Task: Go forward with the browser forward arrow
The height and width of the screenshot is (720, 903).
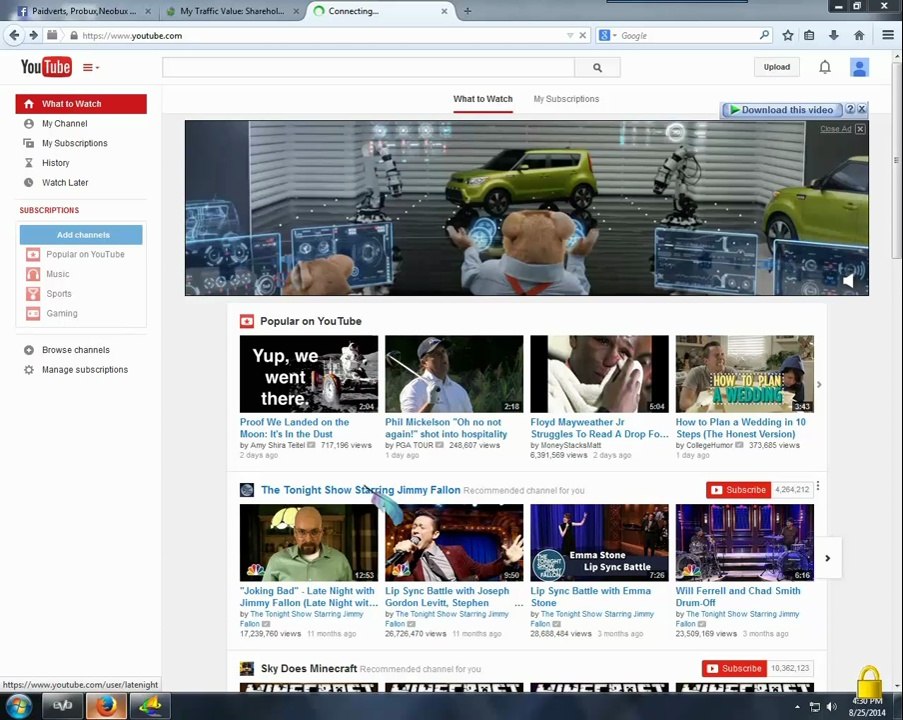Action: click(33, 35)
